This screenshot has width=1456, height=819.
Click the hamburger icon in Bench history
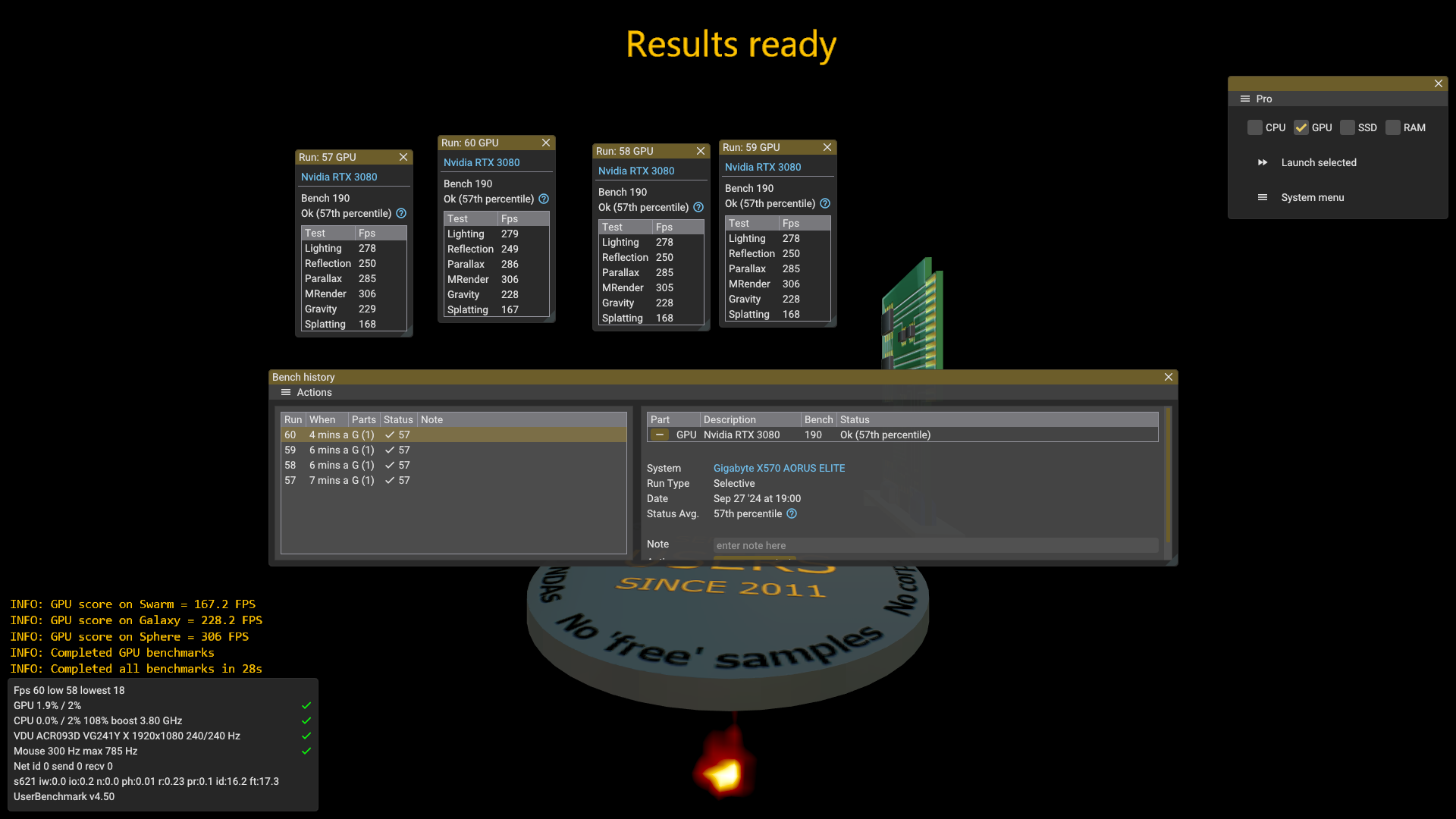click(x=285, y=392)
